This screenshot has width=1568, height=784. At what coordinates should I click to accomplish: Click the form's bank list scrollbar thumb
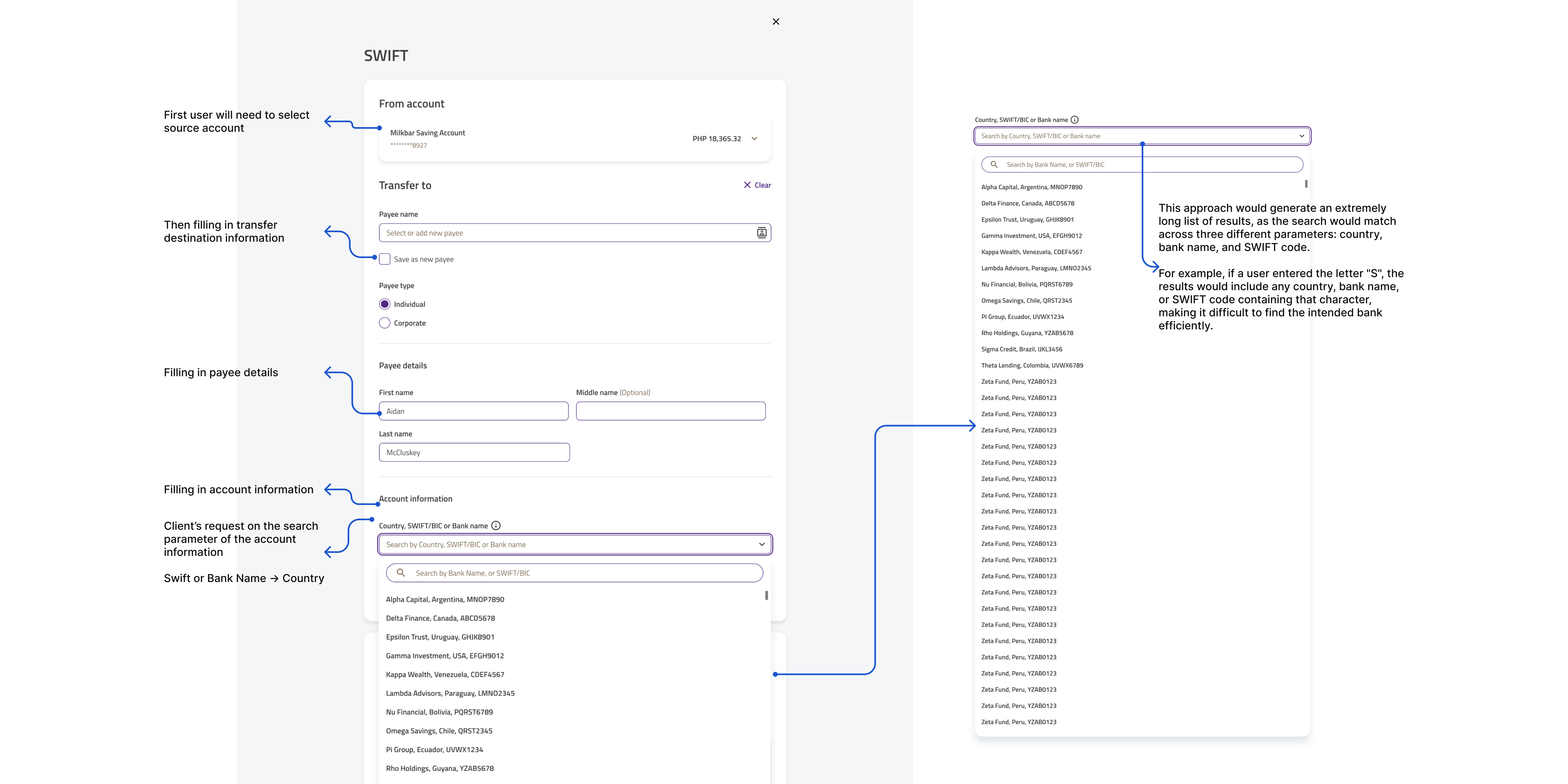pos(766,595)
